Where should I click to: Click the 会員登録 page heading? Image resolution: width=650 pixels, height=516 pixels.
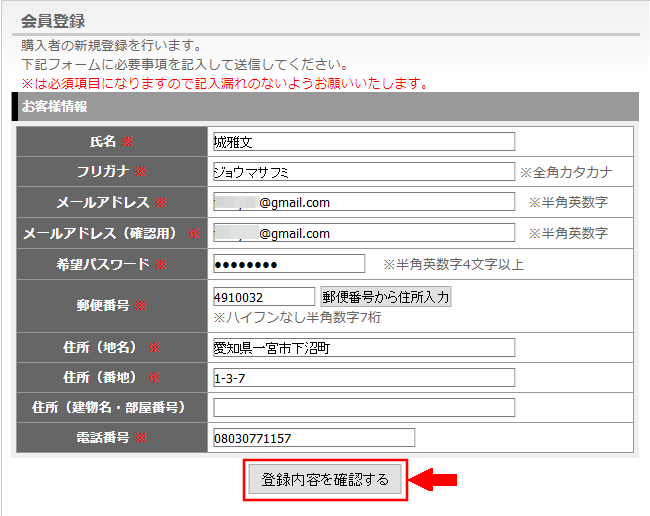point(53,21)
